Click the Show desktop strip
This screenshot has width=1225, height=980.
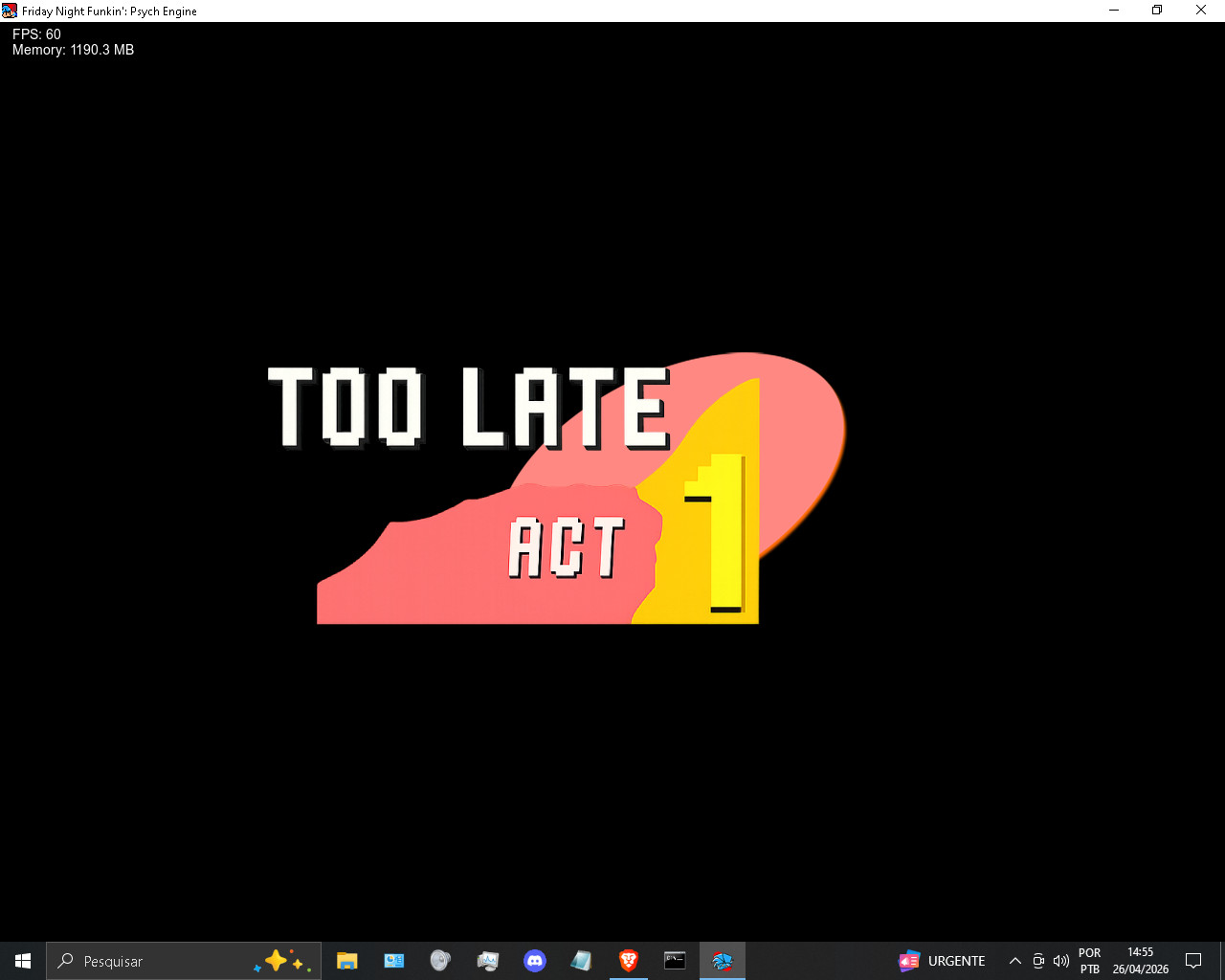1222,961
